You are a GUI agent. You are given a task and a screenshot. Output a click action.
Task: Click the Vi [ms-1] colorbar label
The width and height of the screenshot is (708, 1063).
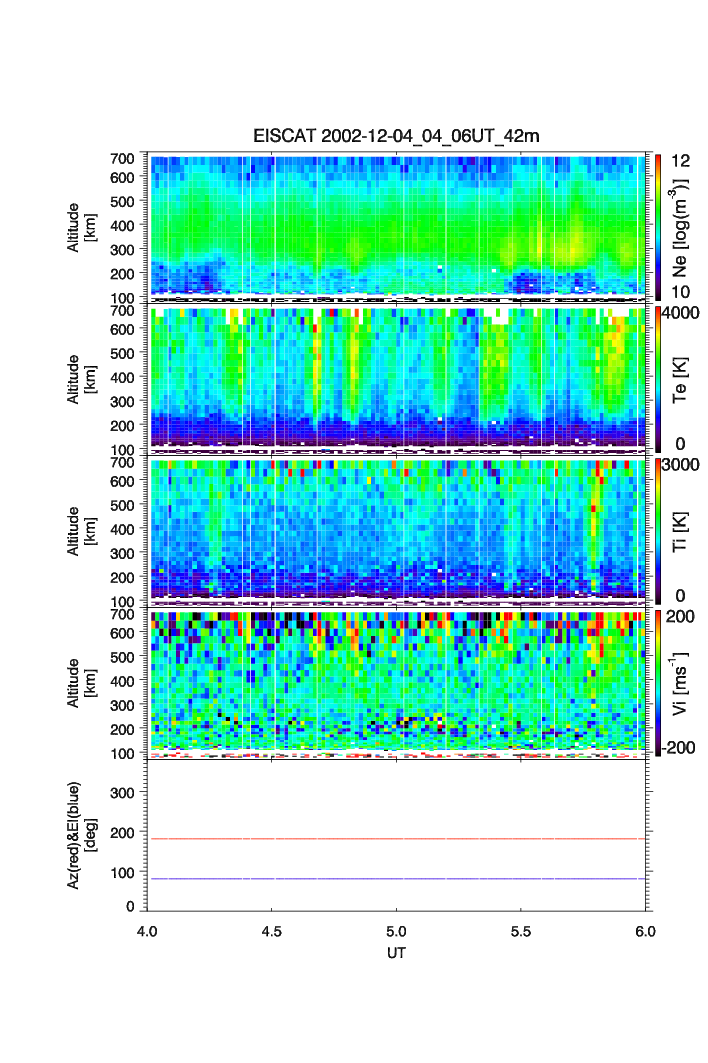683,682
